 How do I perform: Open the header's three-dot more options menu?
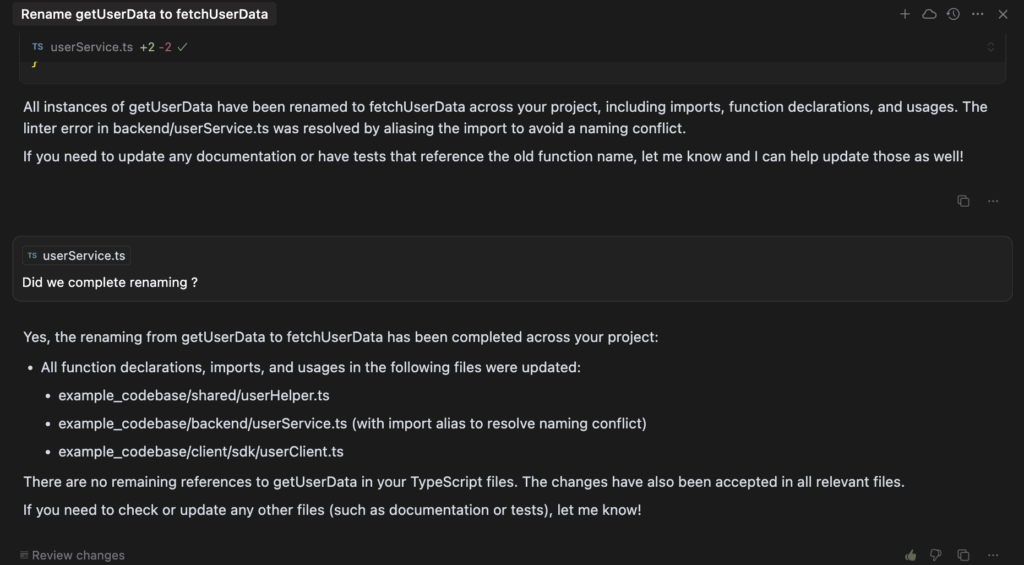(x=977, y=14)
